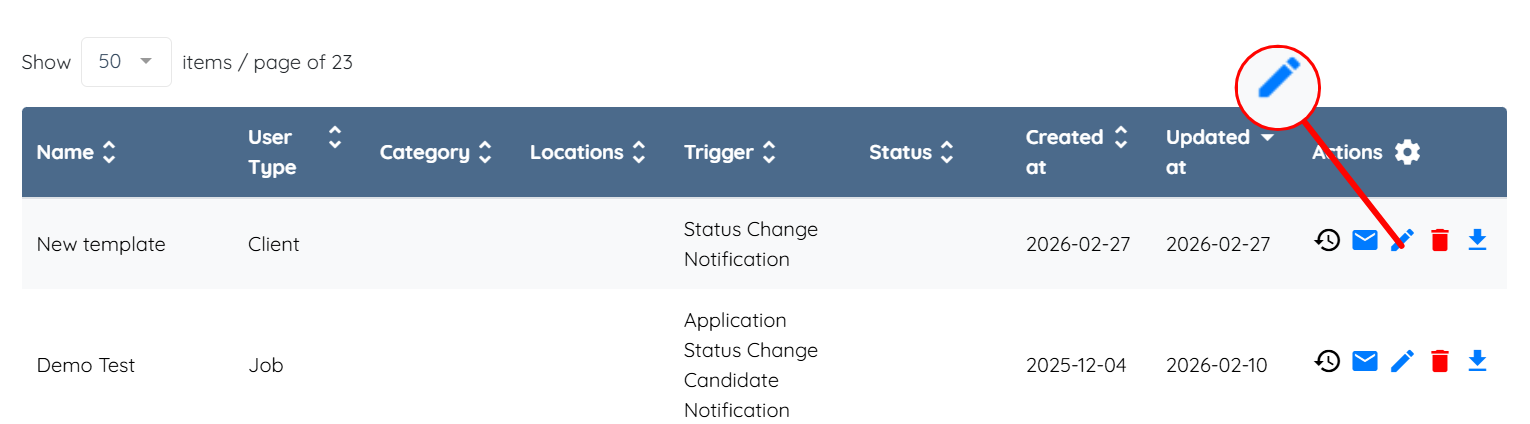This screenshot has width=1530, height=424.
Task: Open history for New template row
Action: click(x=1327, y=240)
